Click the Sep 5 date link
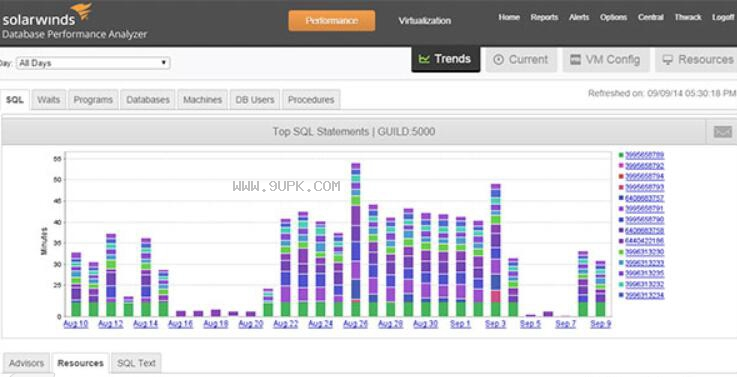This screenshot has width=737, height=377. [x=530, y=324]
